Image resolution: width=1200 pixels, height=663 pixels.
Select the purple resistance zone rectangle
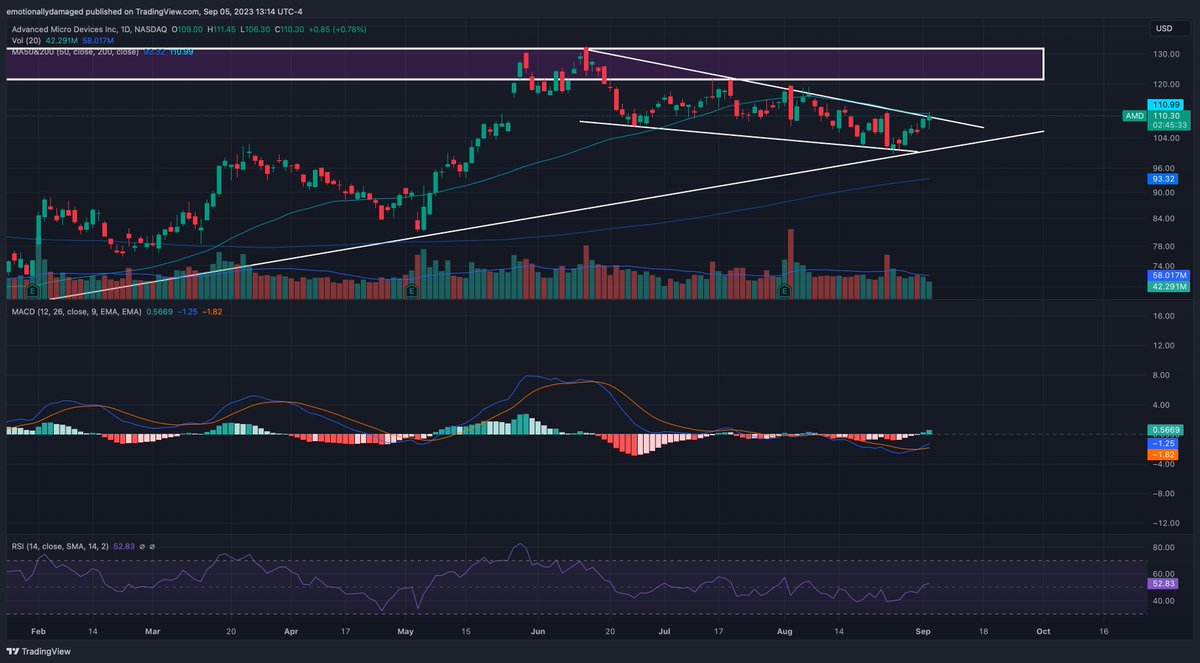(524, 64)
